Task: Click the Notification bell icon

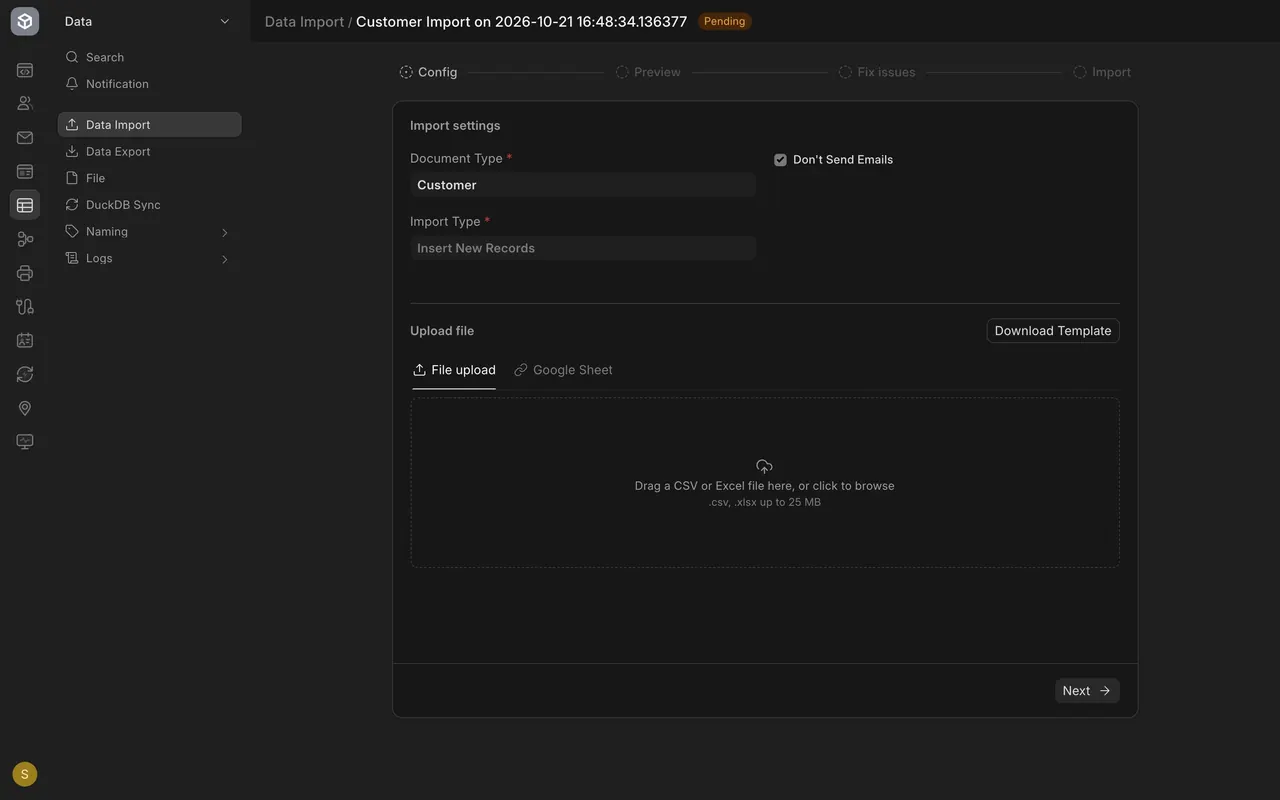Action: coord(72,84)
